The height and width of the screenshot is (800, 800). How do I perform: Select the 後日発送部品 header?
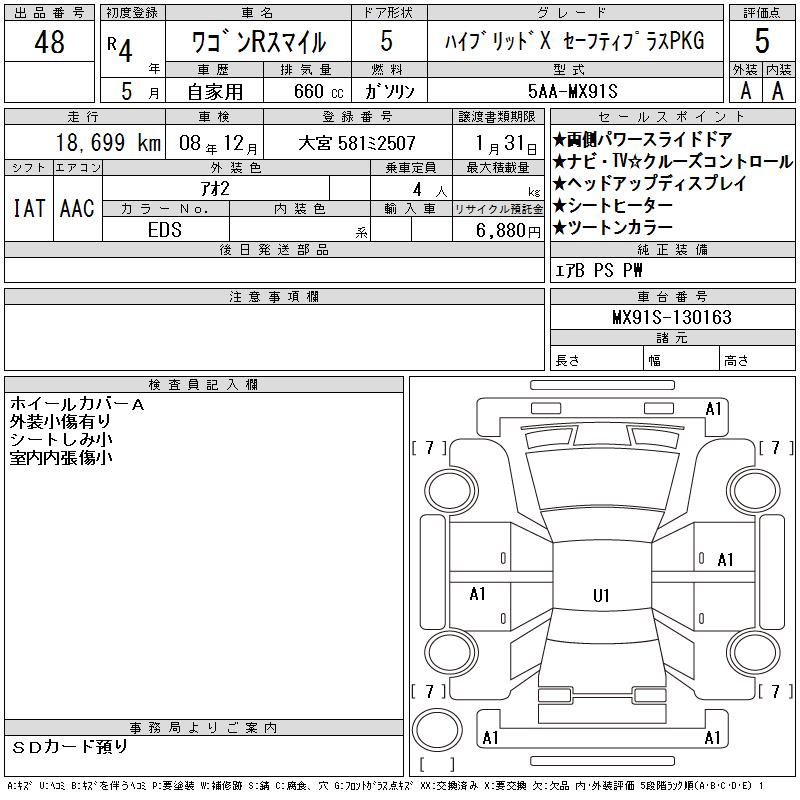click(x=274, y=249)
